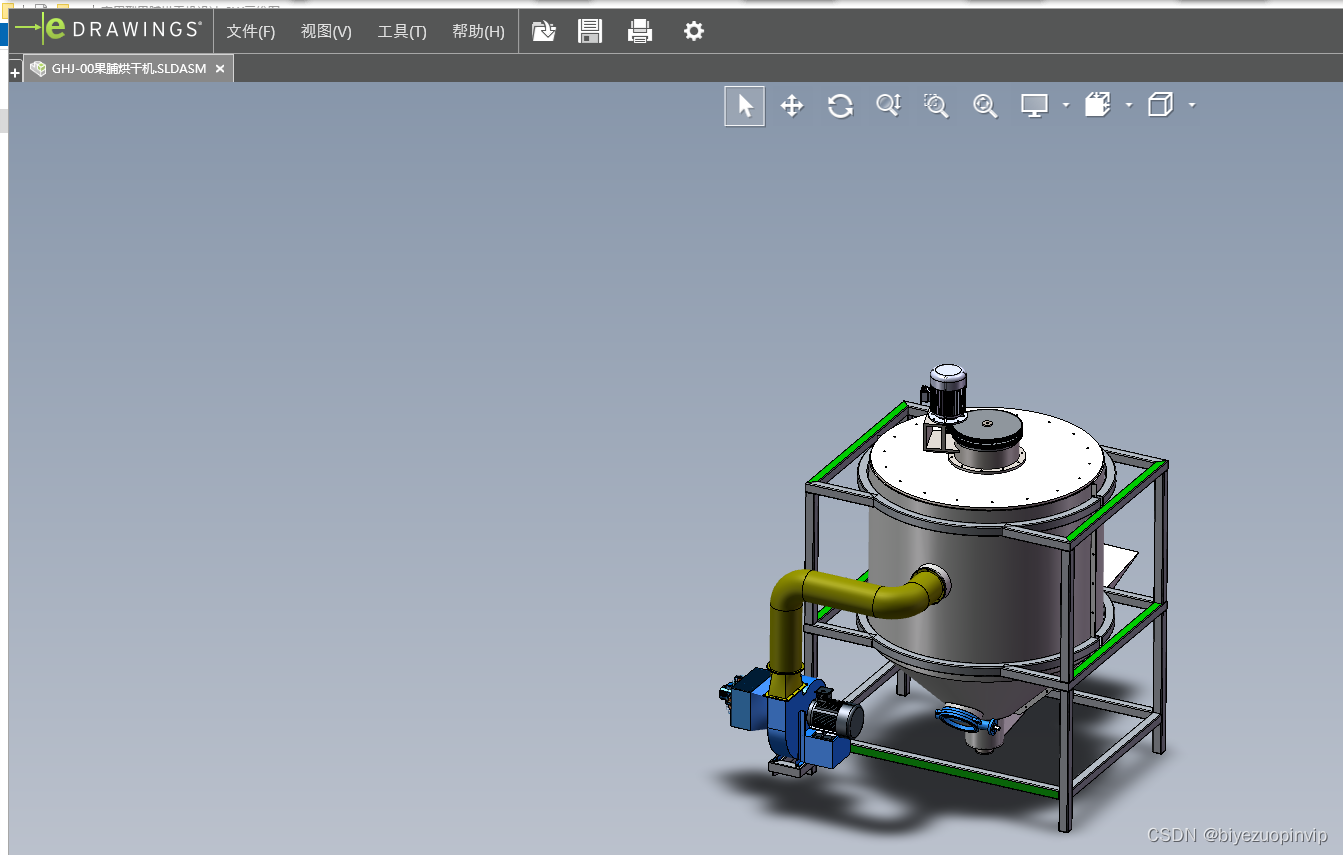Viewport: 1343px width, 855px height.
Task: Select the Rotate view tool
Action: click(x=840, y=106)
